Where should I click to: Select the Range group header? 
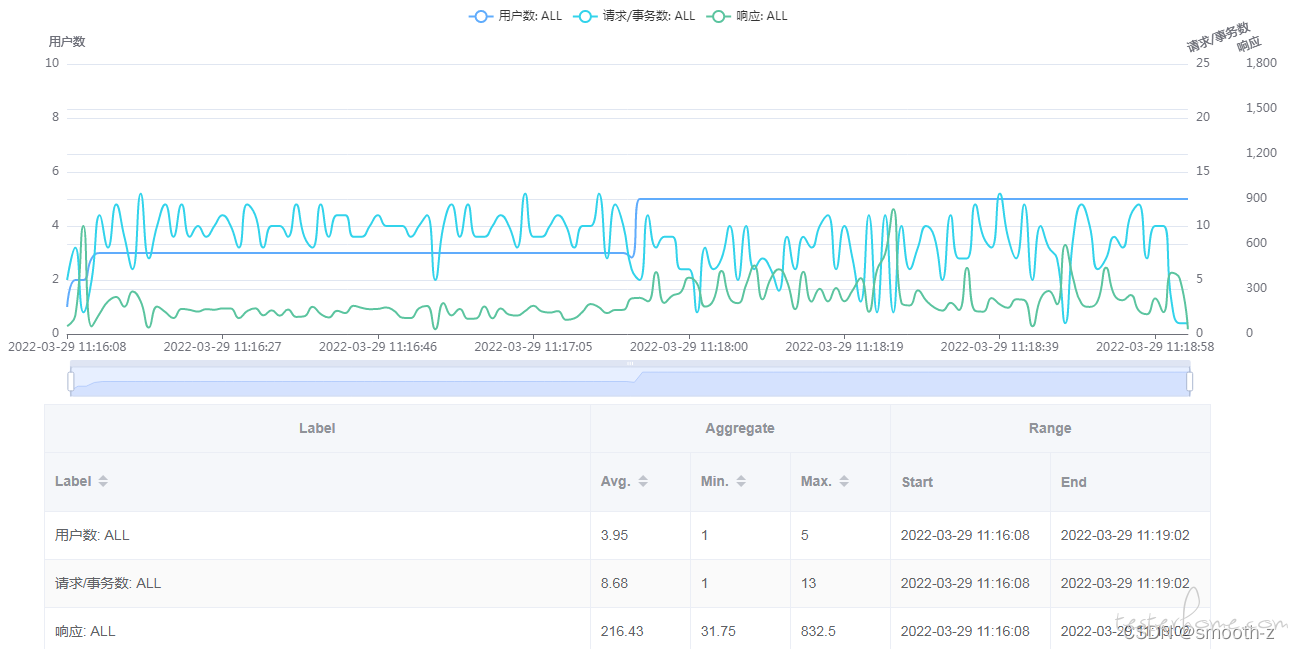pyautogui.click(x=1050, y=428)
